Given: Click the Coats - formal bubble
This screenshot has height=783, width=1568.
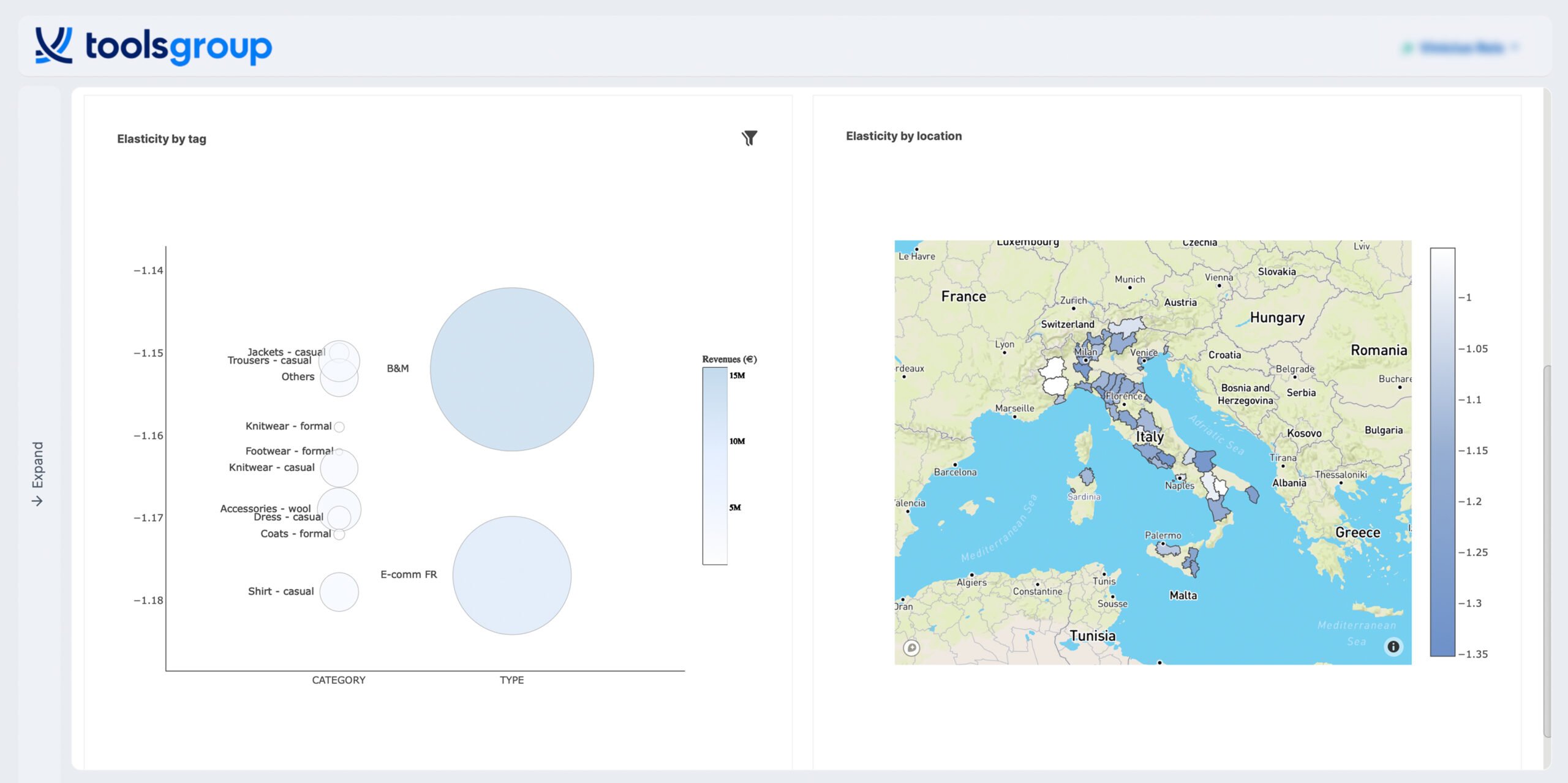Looking at the screenshot, I should click(x=339, y=534).
